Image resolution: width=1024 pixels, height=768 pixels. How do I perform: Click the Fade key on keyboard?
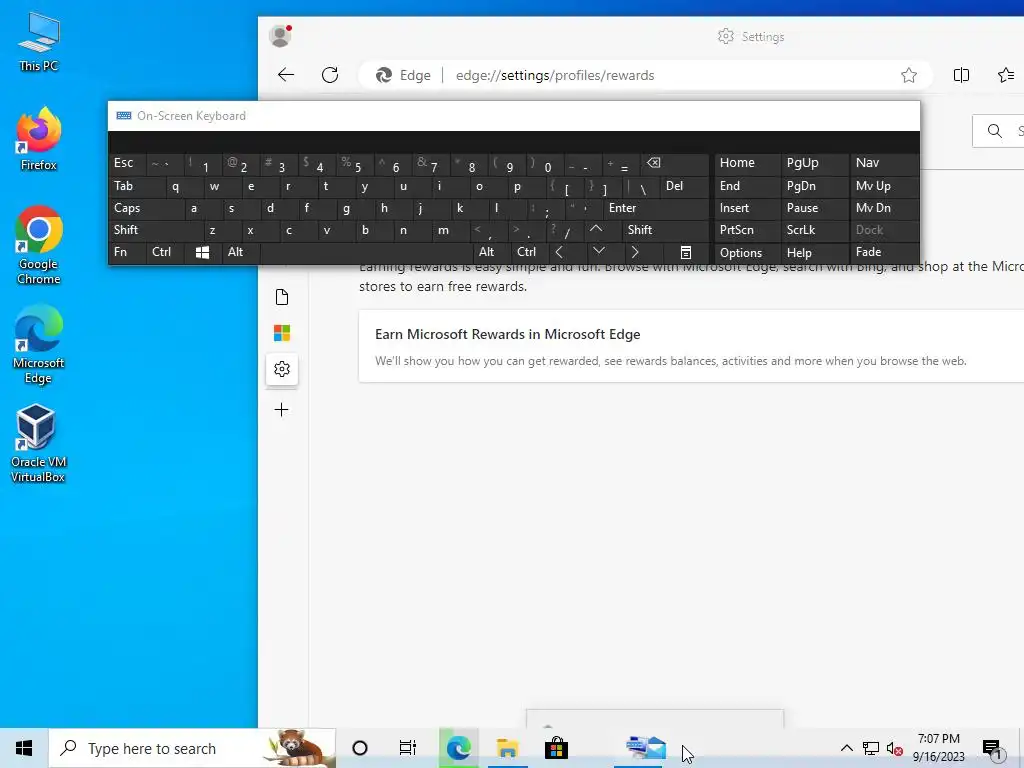884,252
